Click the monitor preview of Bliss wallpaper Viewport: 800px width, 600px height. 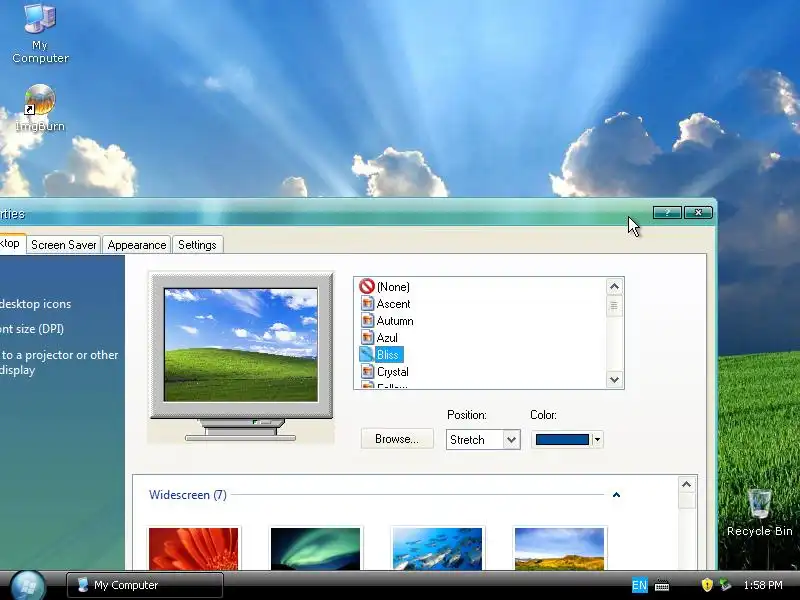(x=241, y=345)
